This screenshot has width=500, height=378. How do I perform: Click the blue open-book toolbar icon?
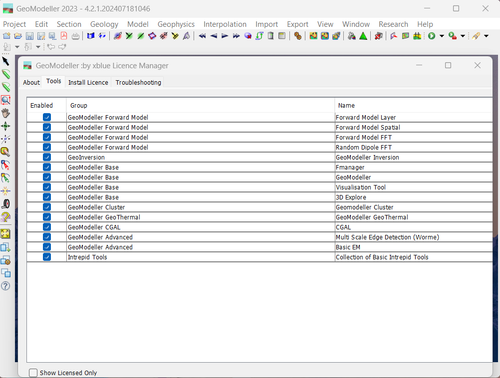(x=91, y=36)
